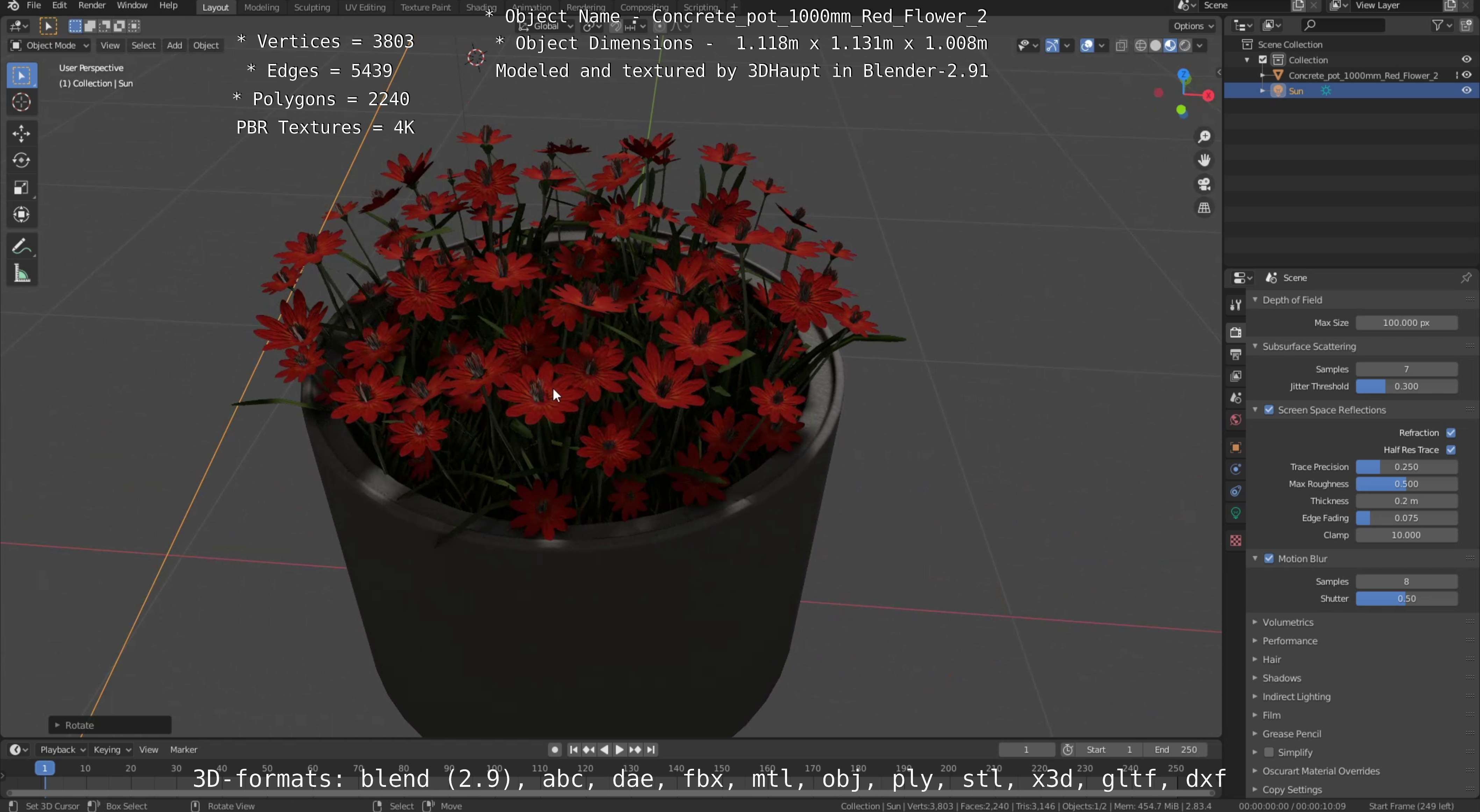Click the pan view hand icon
This screenshot has height=812, width=1480.
point(1204,161)
